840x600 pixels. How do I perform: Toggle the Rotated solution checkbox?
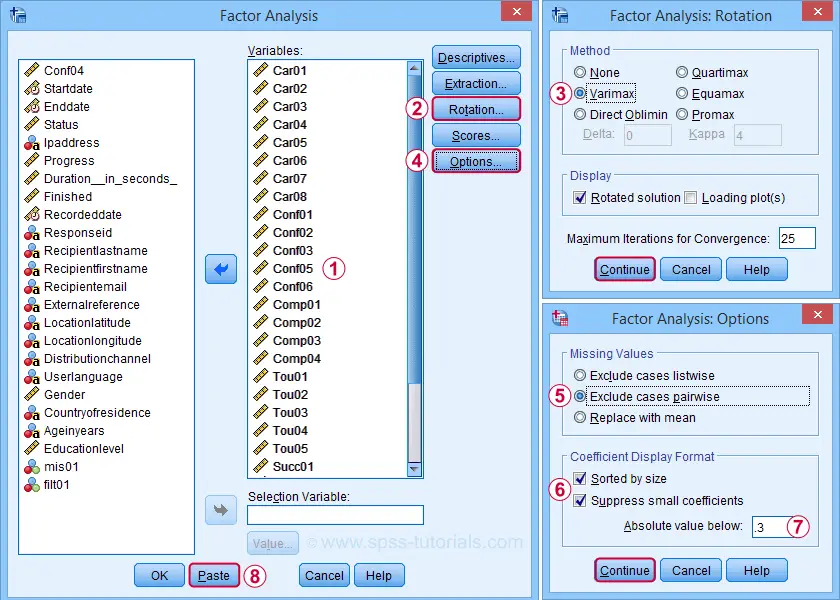tap(580, 198)
